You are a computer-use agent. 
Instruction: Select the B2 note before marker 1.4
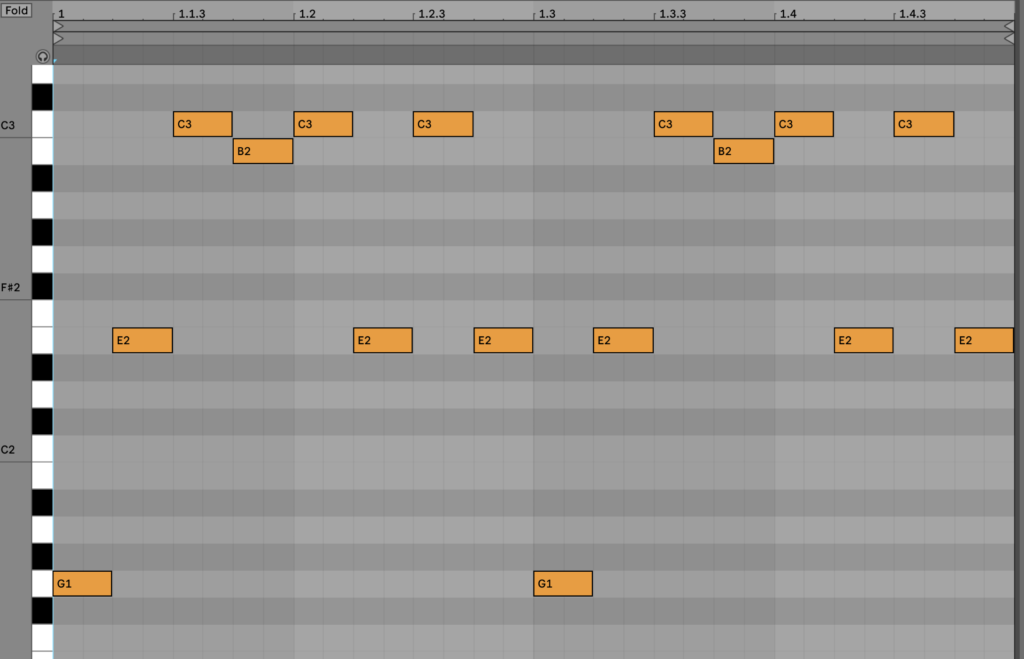point(743,151)
